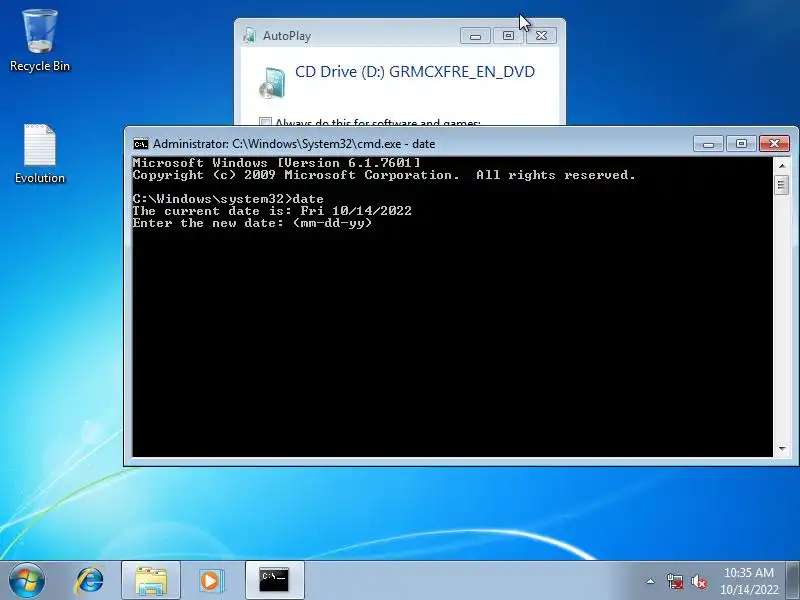800x600 pixels.
Task: Close the AutoPlay dialog
Action: pos(541,36)
